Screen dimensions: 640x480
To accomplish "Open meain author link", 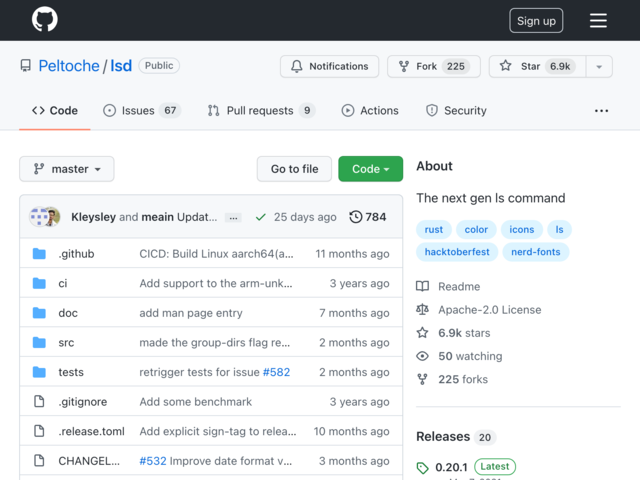I will click(x=157, y=217).
